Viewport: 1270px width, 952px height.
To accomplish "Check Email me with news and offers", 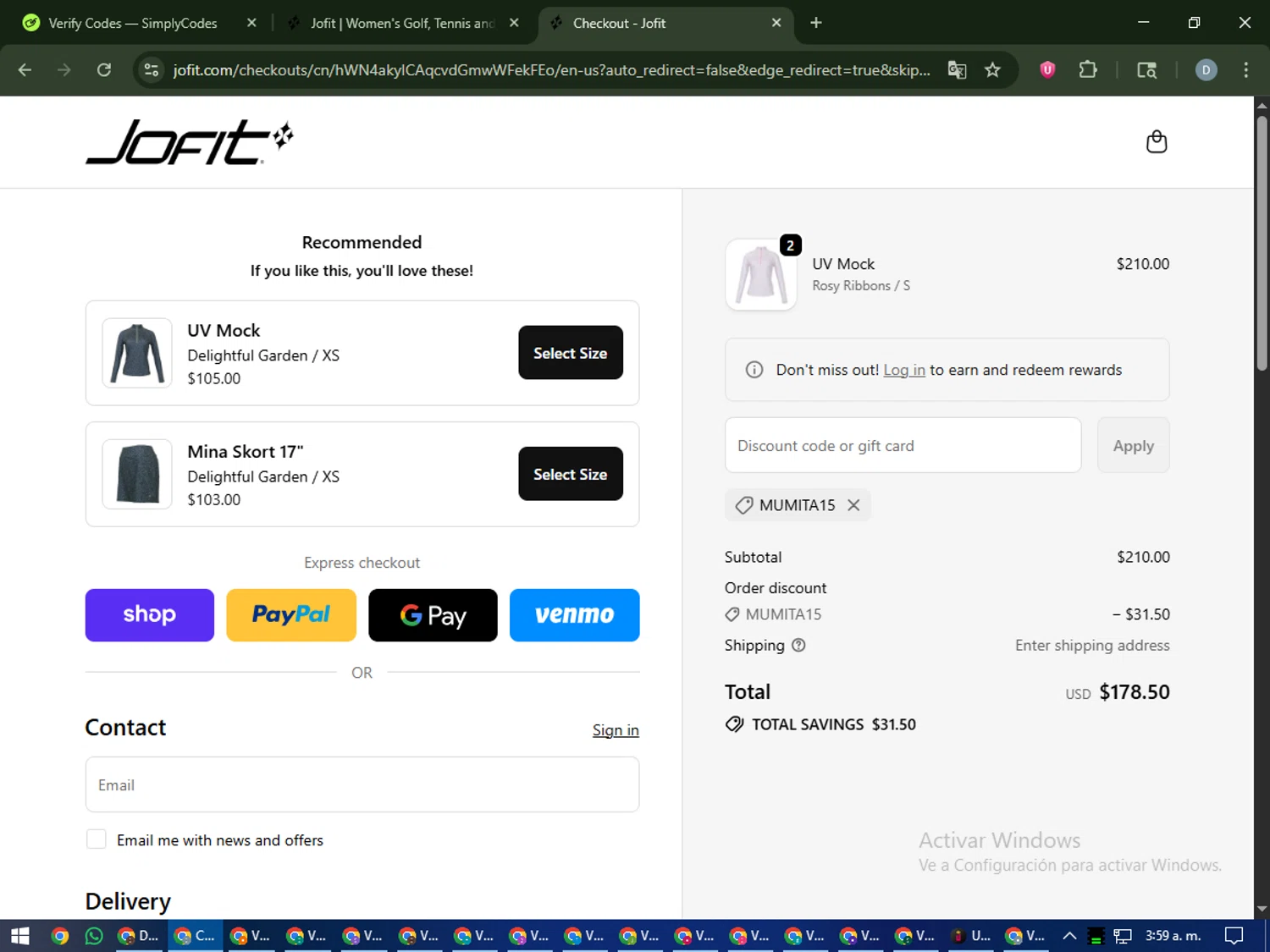I will tap(97, 839).
